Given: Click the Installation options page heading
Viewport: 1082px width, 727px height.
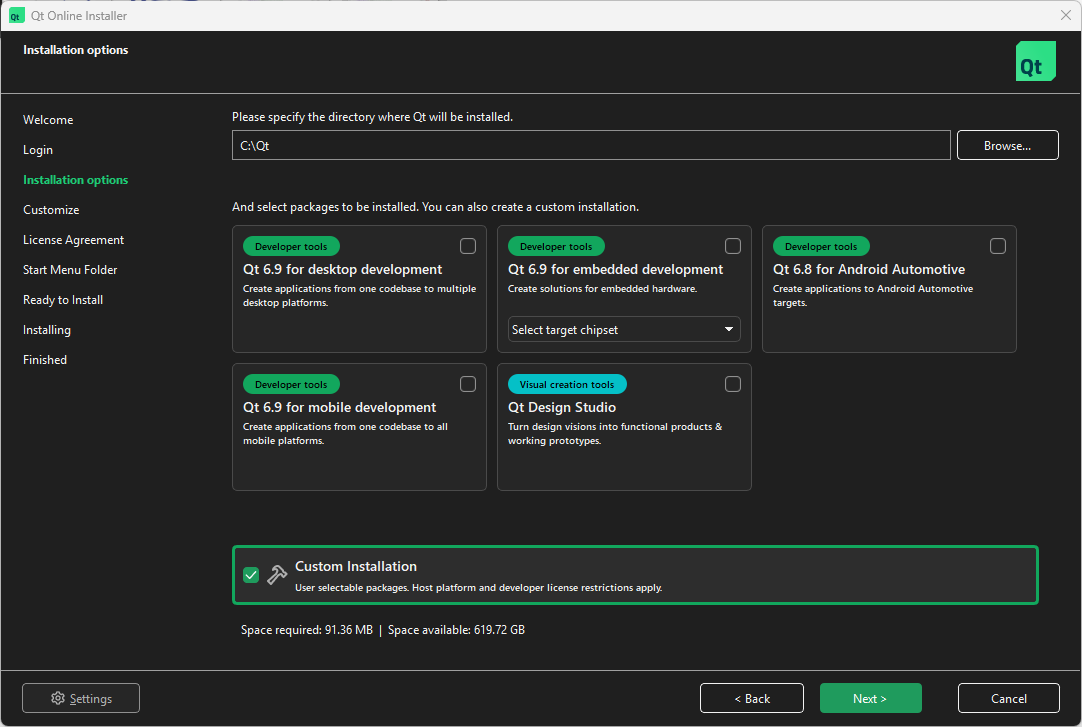Looking at the screenshot, I should point(75,50).
